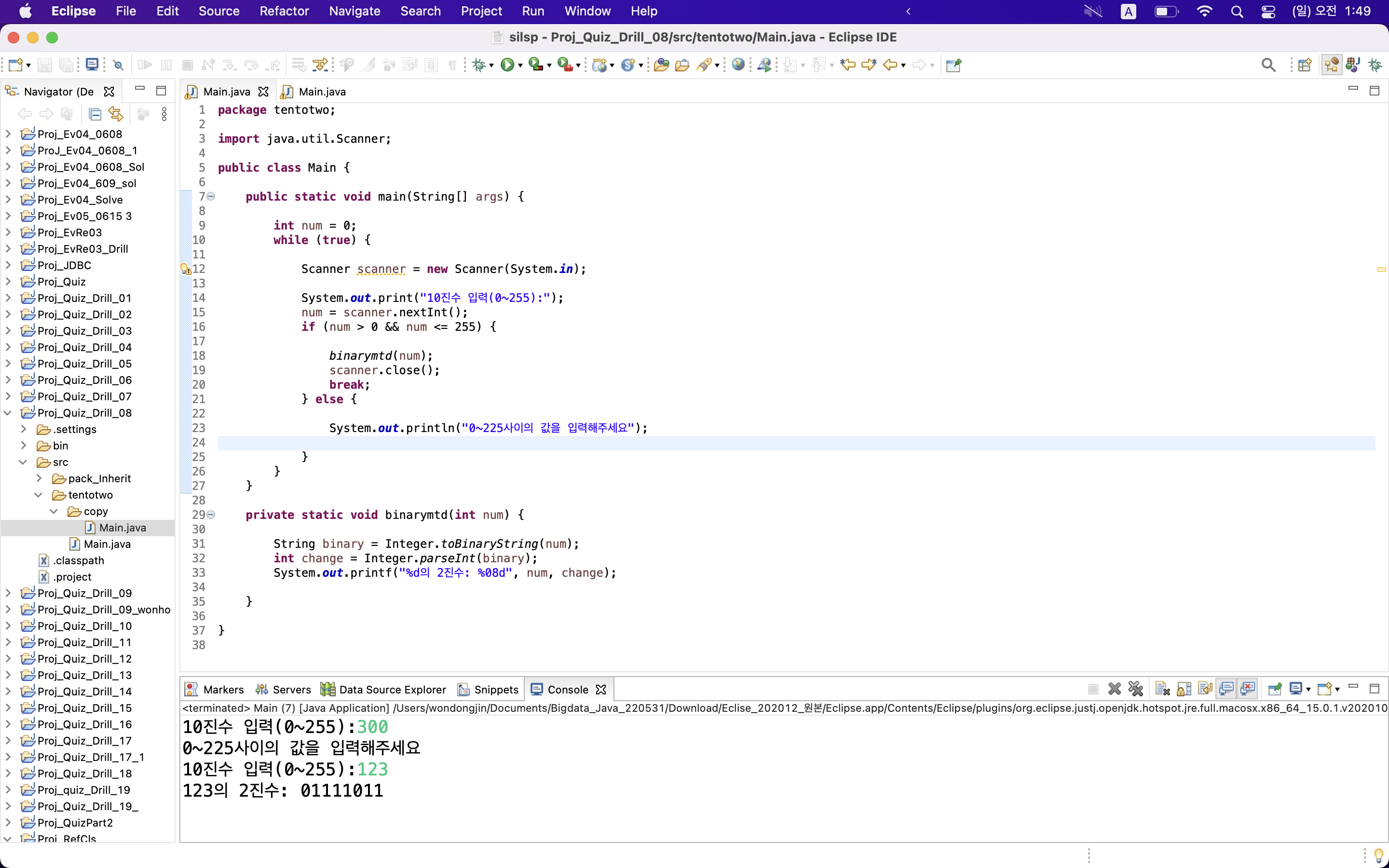
Task: Click the Open Perspective icon
Action: coord(1305,65)
